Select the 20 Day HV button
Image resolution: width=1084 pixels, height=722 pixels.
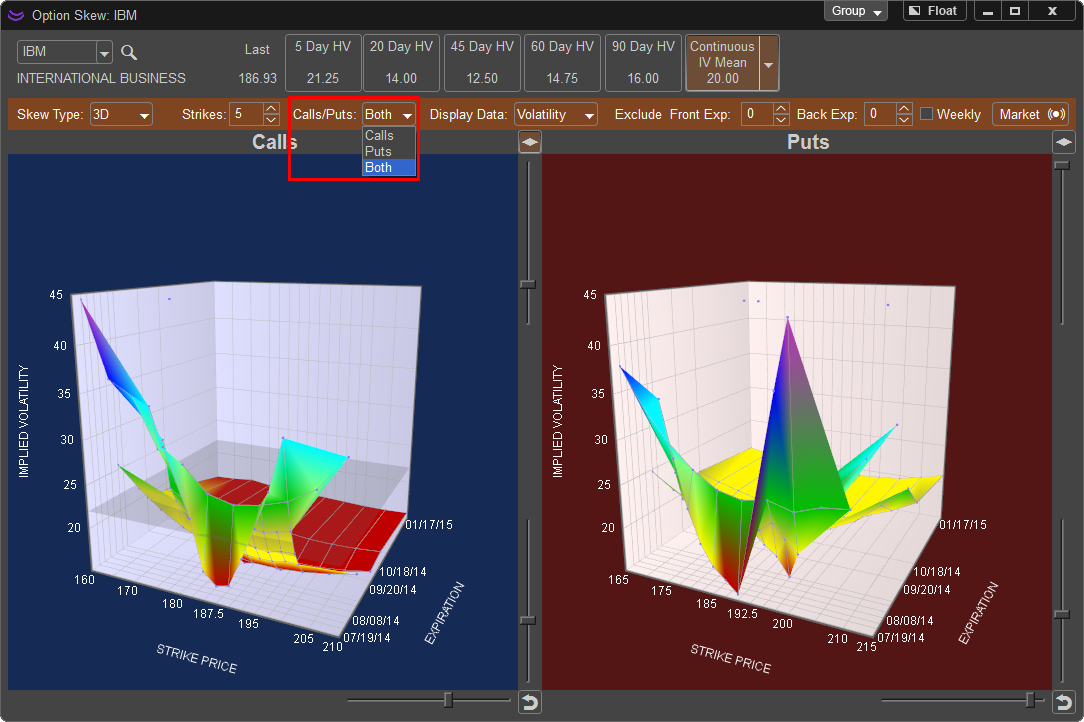(401, 62)
